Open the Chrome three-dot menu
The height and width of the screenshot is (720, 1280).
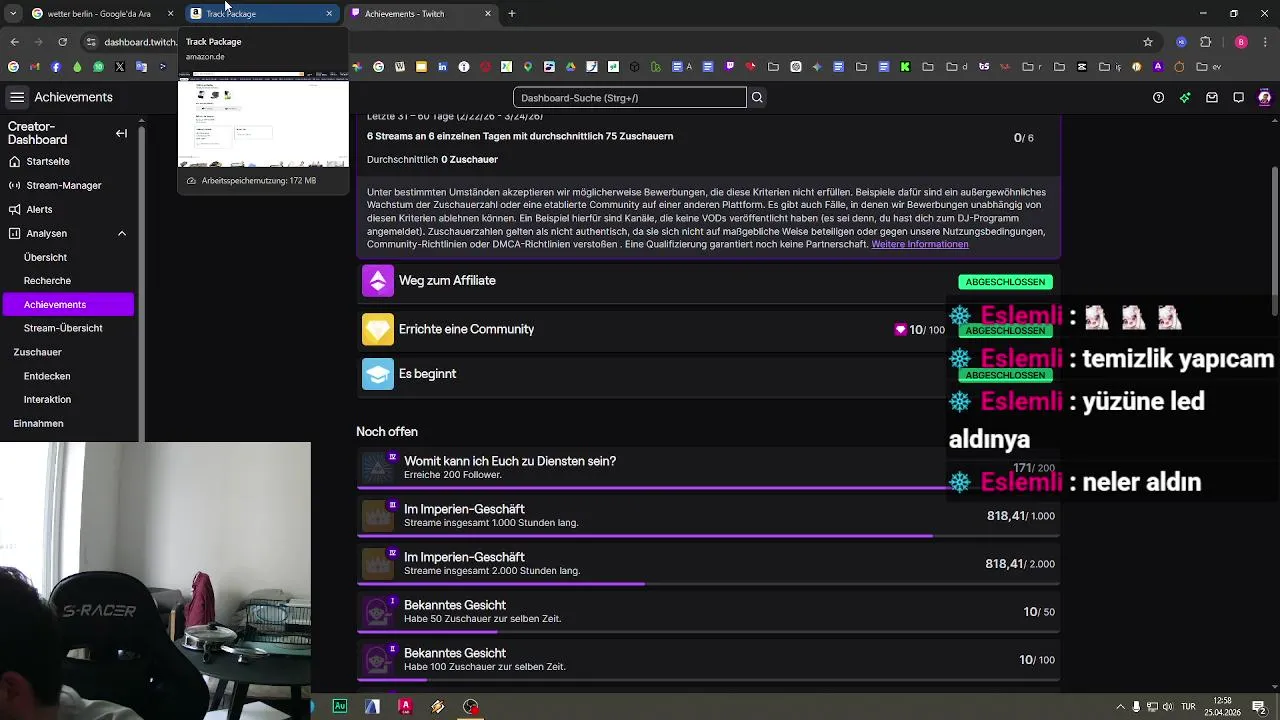1266,42
